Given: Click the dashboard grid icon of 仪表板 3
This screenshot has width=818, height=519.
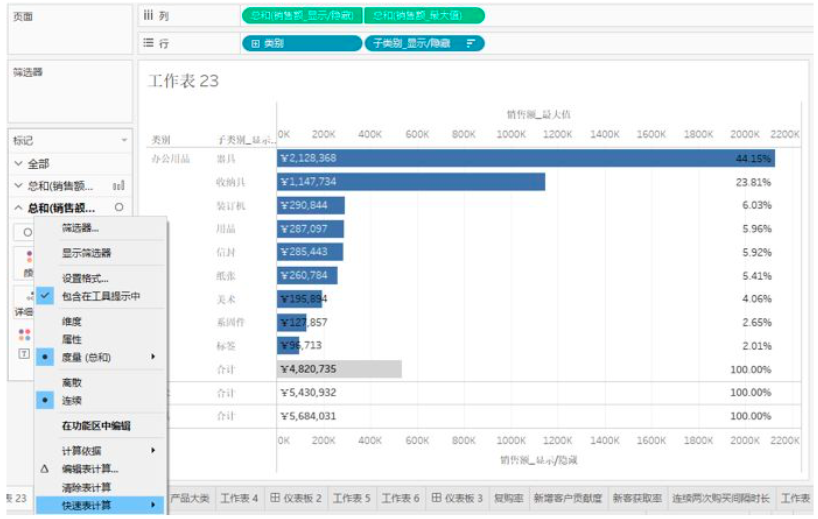Looking at the screenshot, I should [436, 498].
